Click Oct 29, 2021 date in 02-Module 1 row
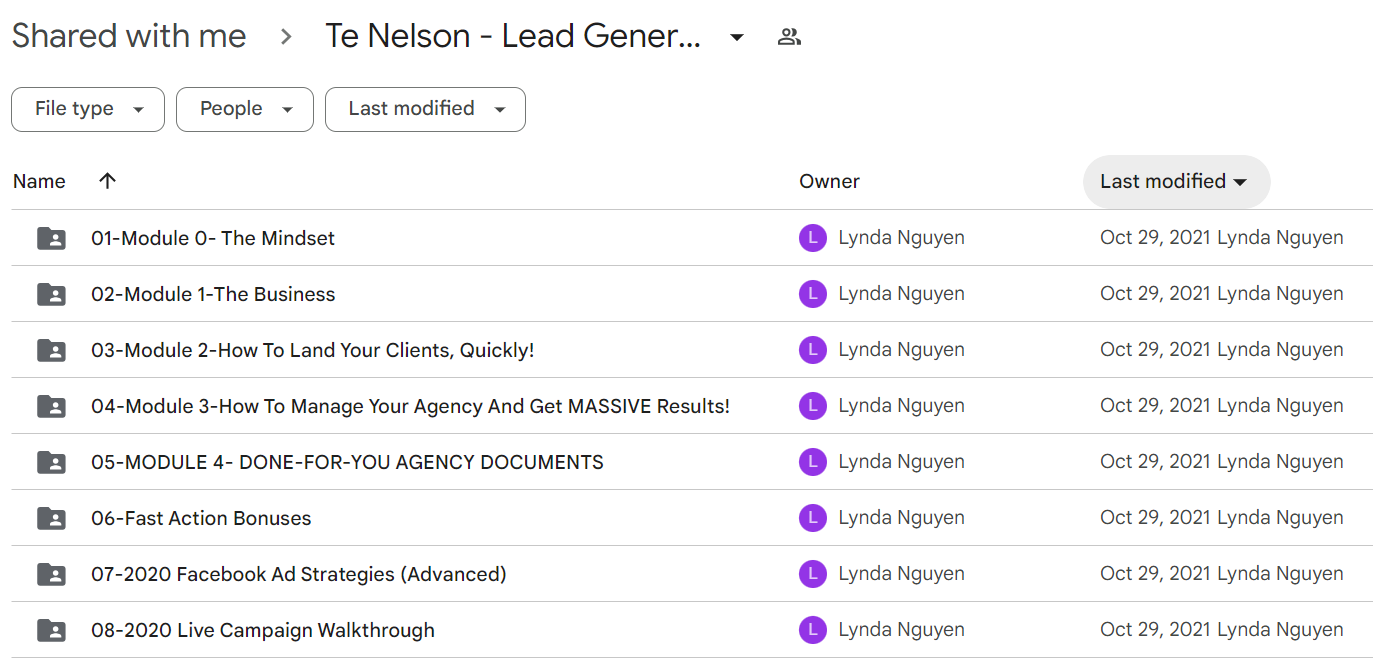The image size is (1373, 658). pyautogui.click(x=1155, y=294)
